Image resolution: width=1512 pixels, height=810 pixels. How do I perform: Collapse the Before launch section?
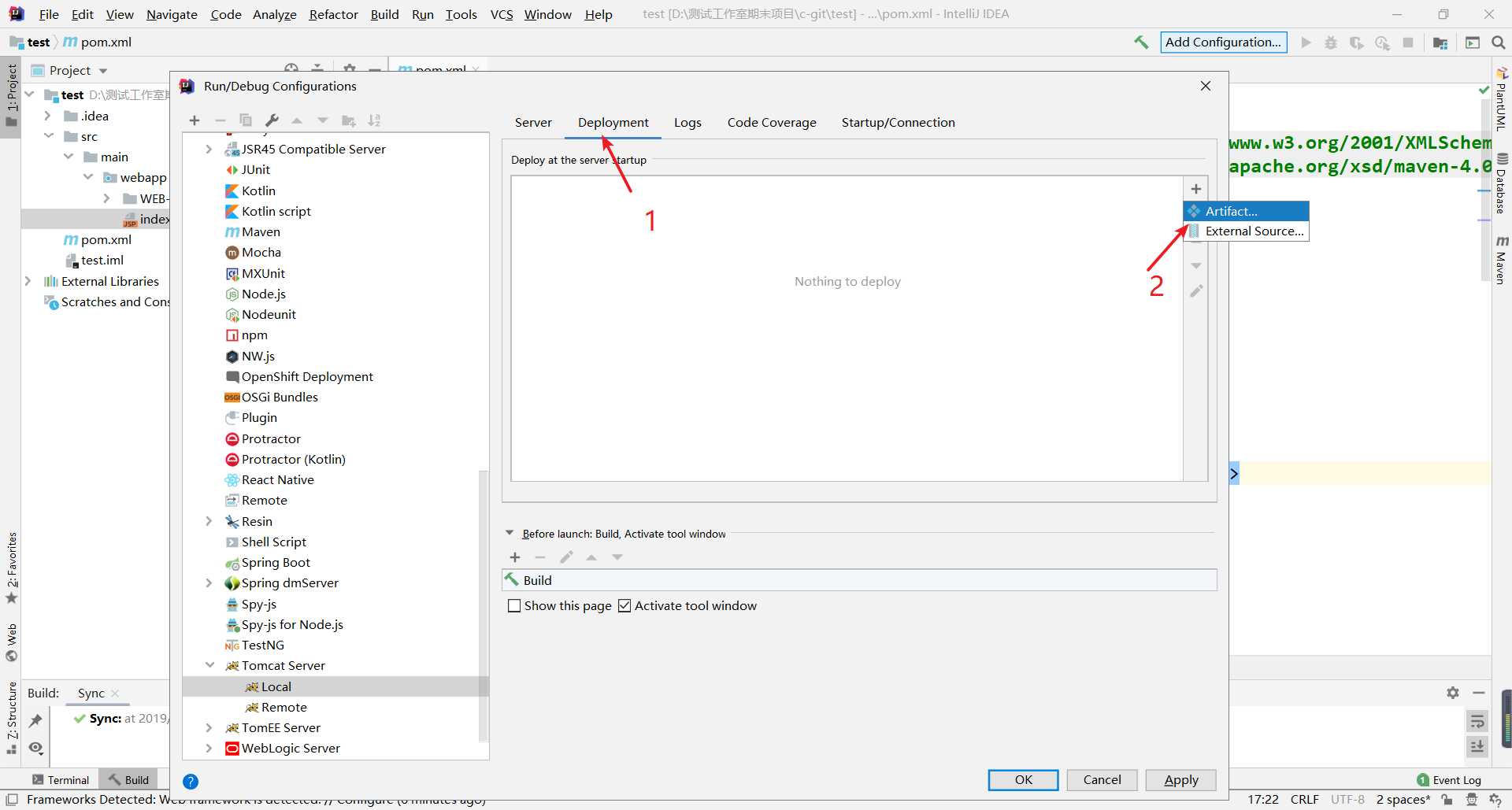pos(510,533)
